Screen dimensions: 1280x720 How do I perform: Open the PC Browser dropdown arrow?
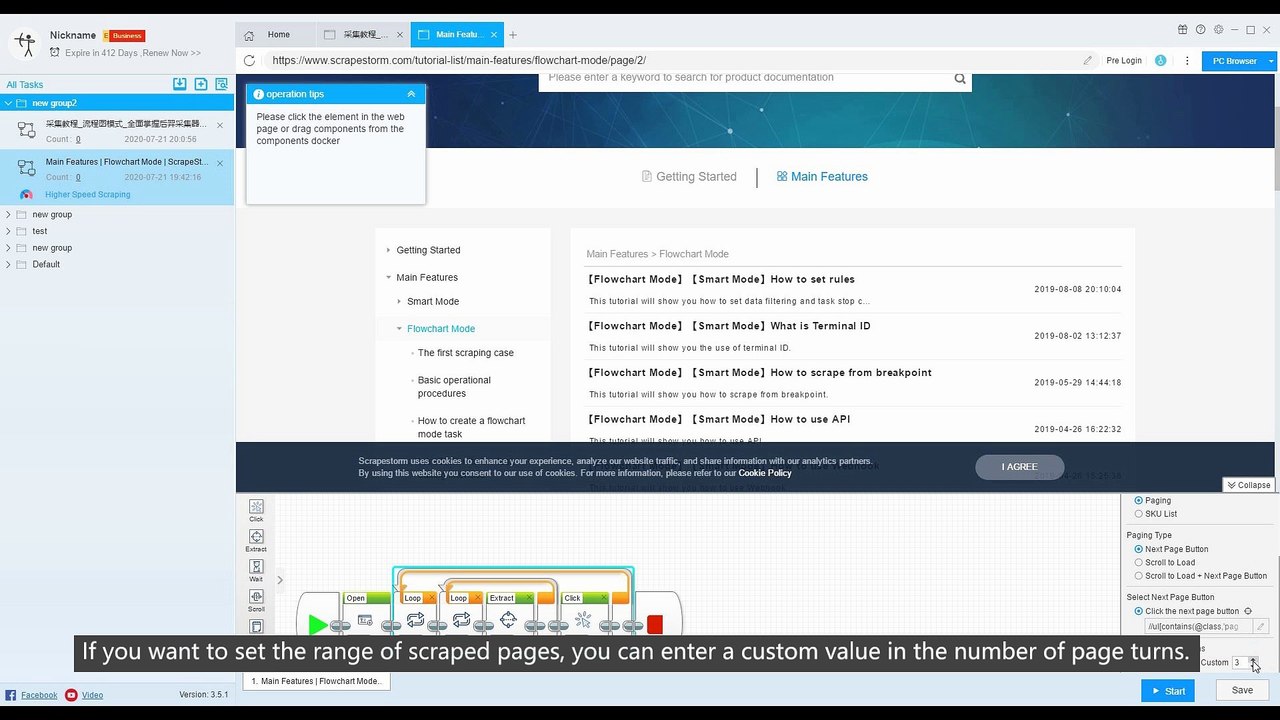1271,61
